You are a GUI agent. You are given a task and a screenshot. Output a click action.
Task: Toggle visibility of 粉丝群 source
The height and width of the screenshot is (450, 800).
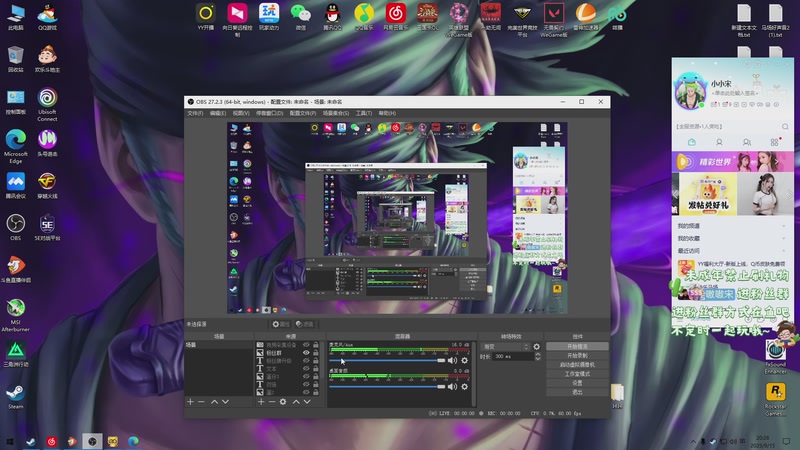(306, 353)
